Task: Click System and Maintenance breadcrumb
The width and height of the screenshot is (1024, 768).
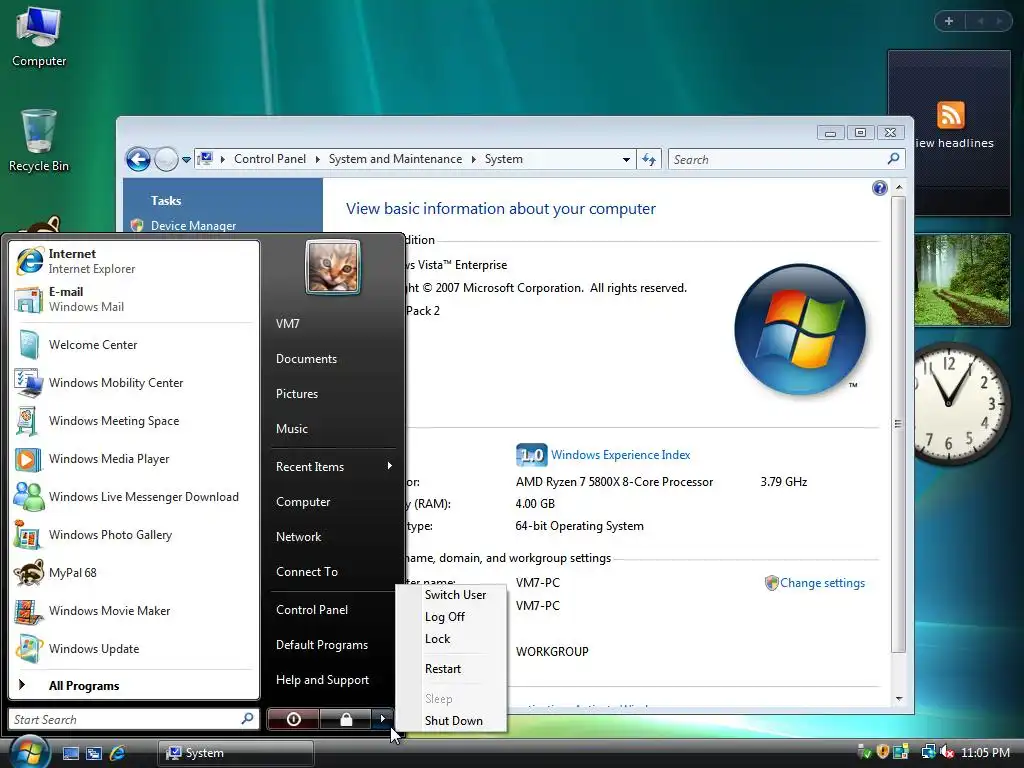Action: pyautogui.click(x=395, y=159)
